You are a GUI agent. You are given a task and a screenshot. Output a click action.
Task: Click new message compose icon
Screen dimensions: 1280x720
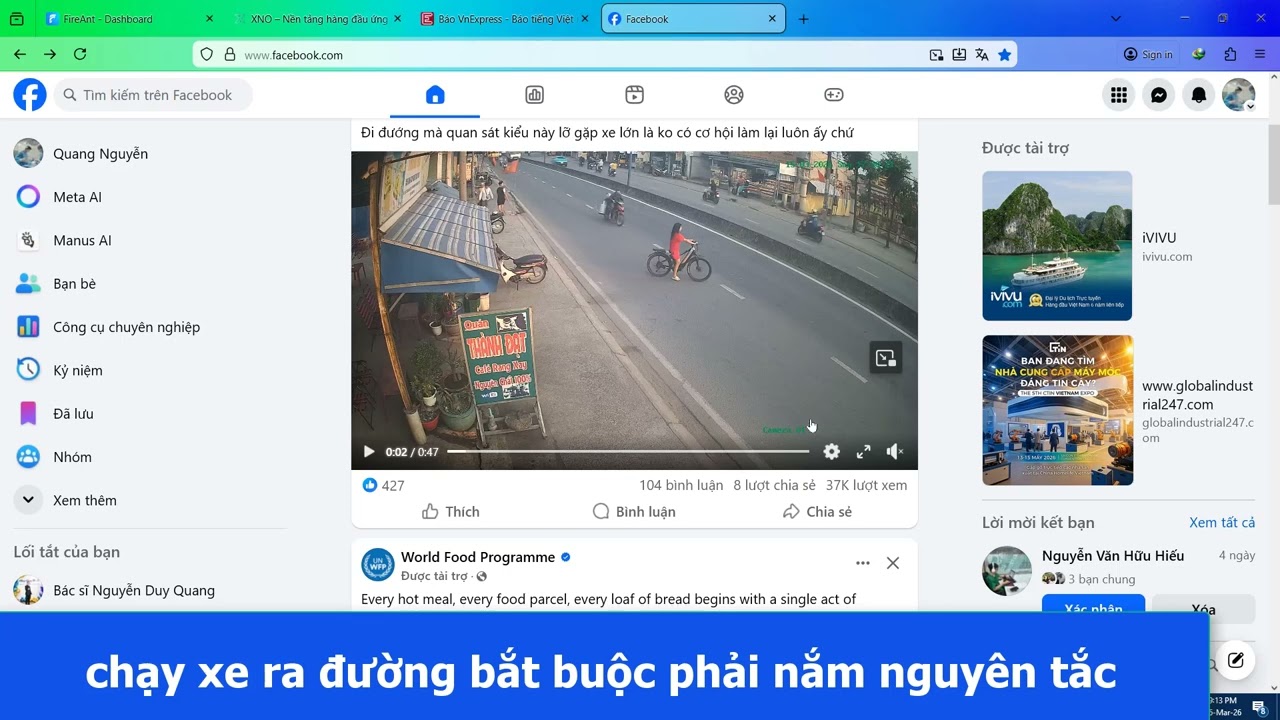click(1236, 660)
